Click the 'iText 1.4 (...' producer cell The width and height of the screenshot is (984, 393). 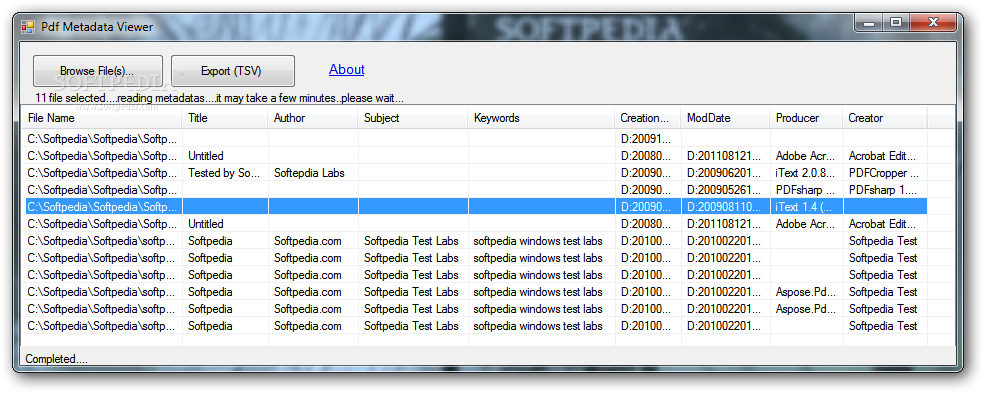tap(806, 207)
